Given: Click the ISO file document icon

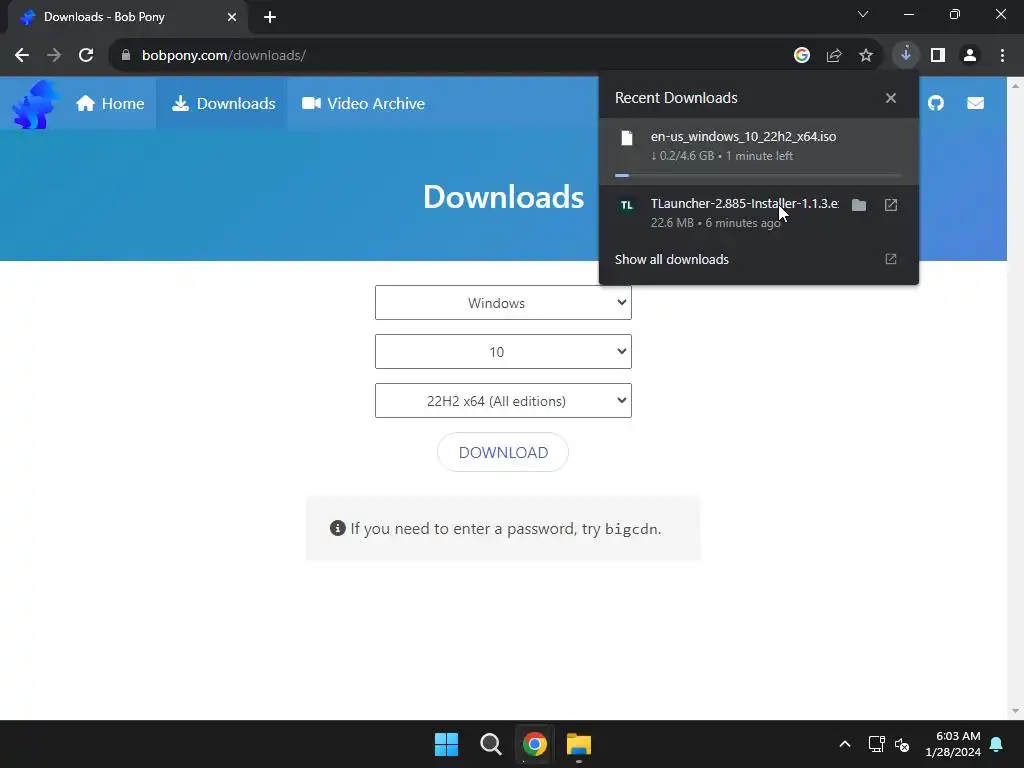Looking at the screenshot, I should tap(627, 138).
